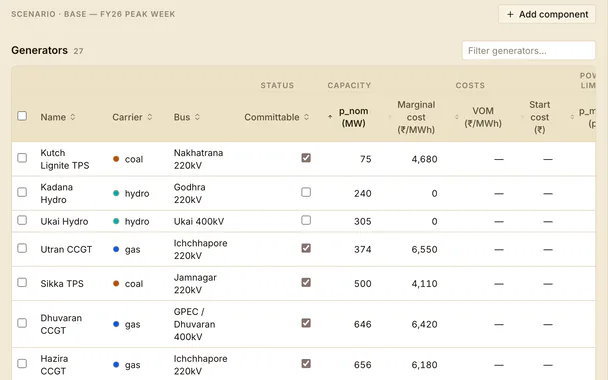The image size is (608, 380).
Task: Click p_nom value 500
Action: click(363, 283)
